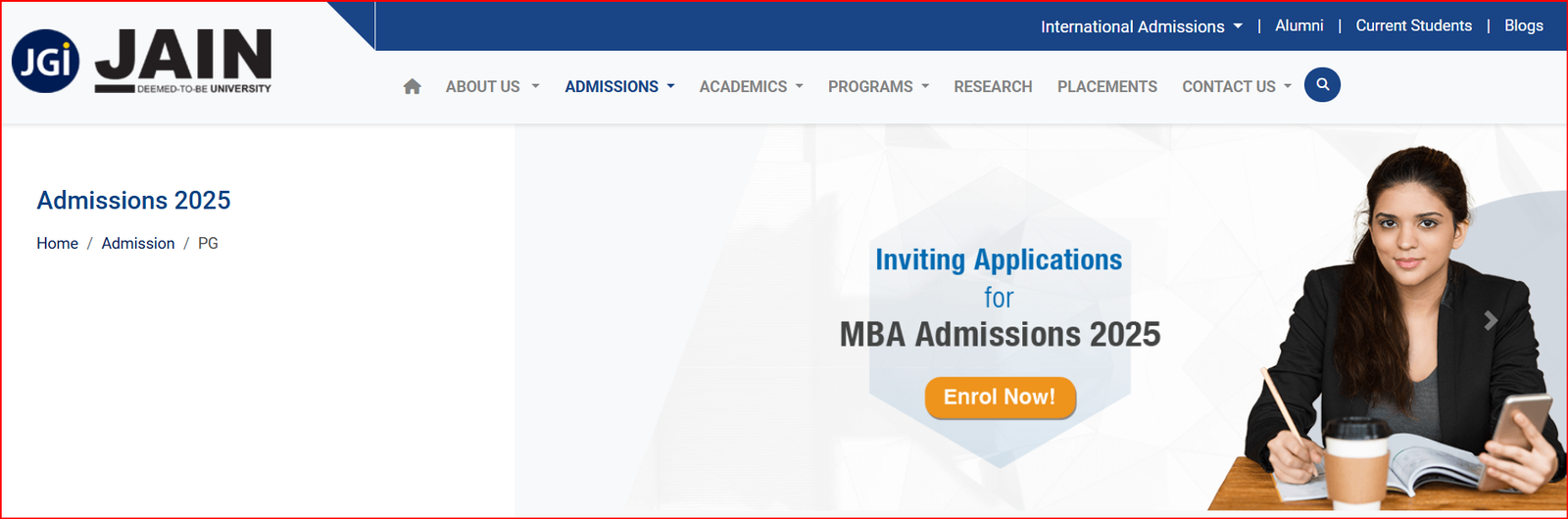Click the Admission breadcrumb link
Image resolution: width=1568 pixels, height=519 pixels.
[x=138, y=243]
